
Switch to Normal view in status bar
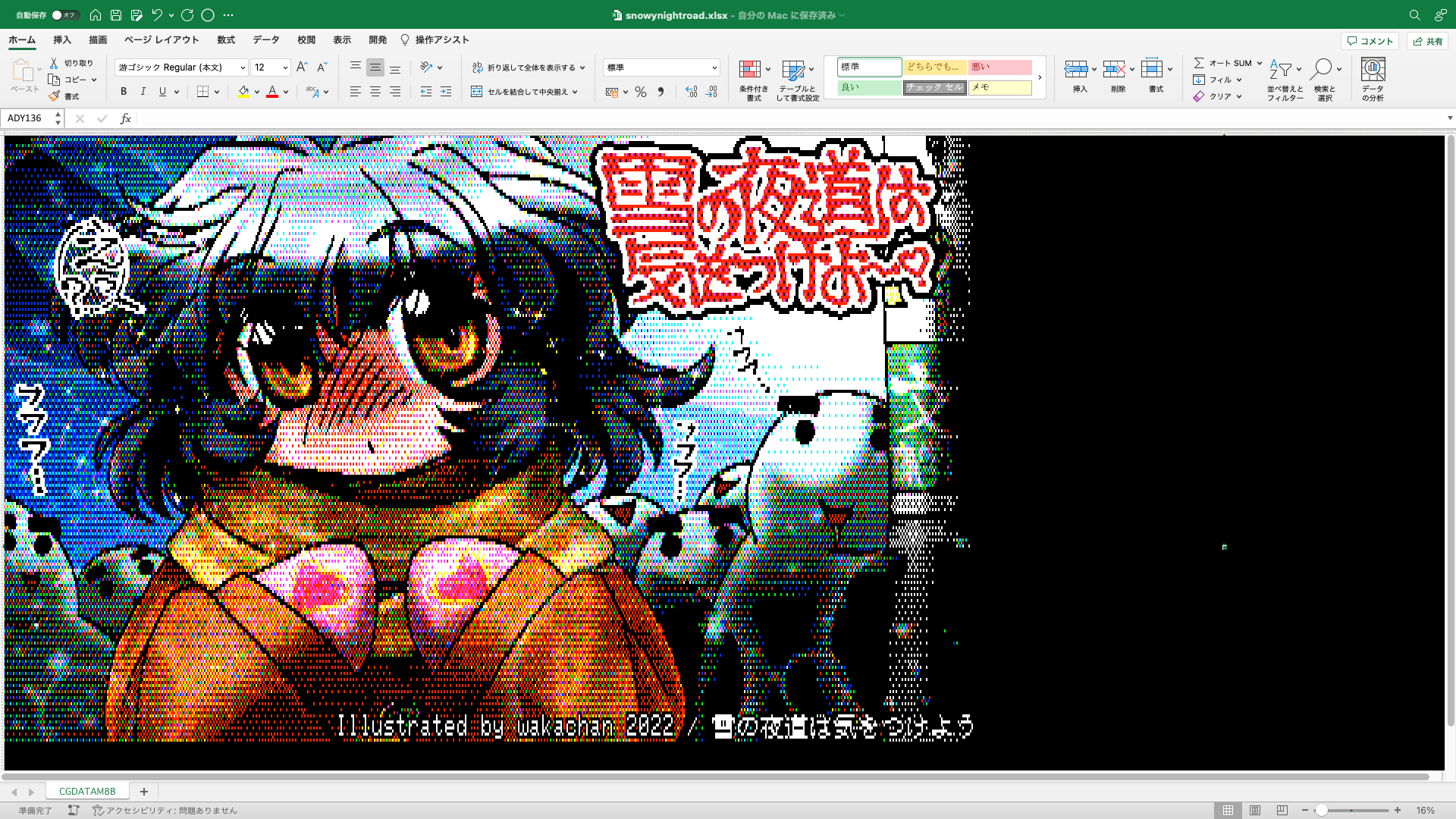click(x=1228, y=810)
